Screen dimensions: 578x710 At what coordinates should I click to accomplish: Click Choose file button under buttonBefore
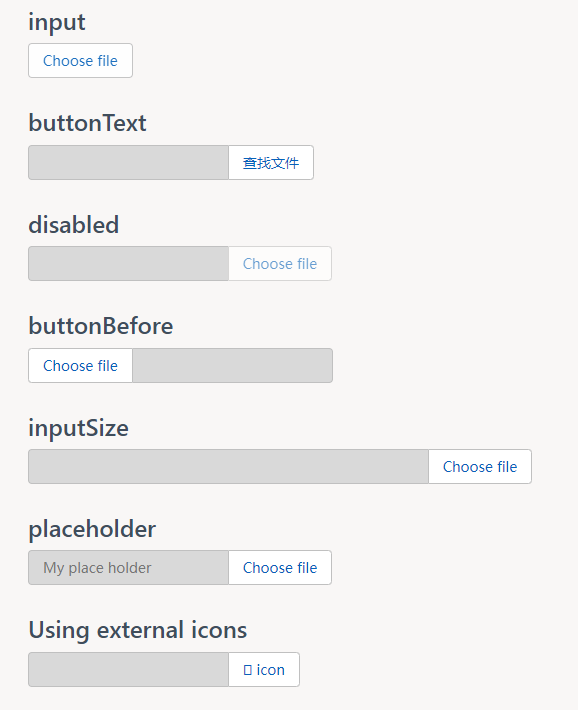click(80, 365)
